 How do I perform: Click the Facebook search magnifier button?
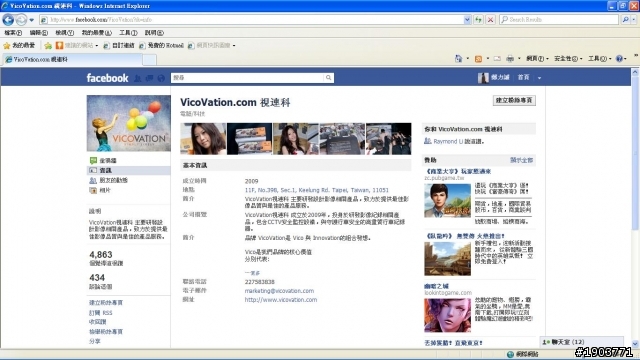(329, 78)
